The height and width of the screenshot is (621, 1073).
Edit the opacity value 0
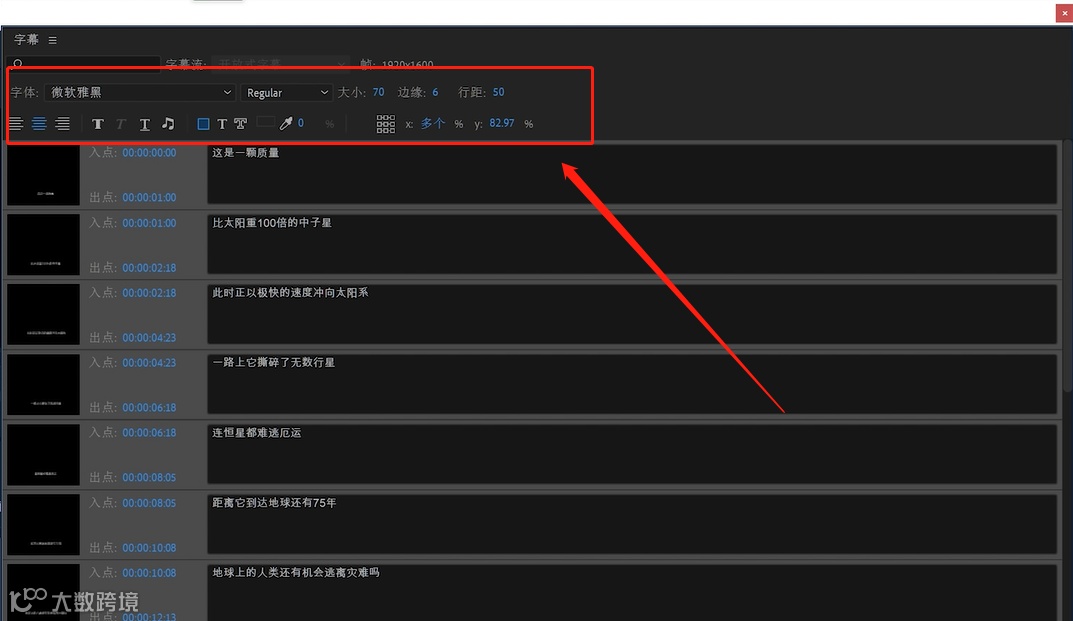[x=300, y=123]
